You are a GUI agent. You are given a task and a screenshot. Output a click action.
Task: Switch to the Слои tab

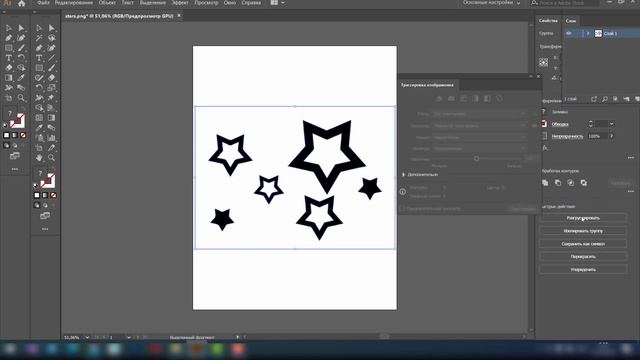pyautogui.click(x=571, y=21)
